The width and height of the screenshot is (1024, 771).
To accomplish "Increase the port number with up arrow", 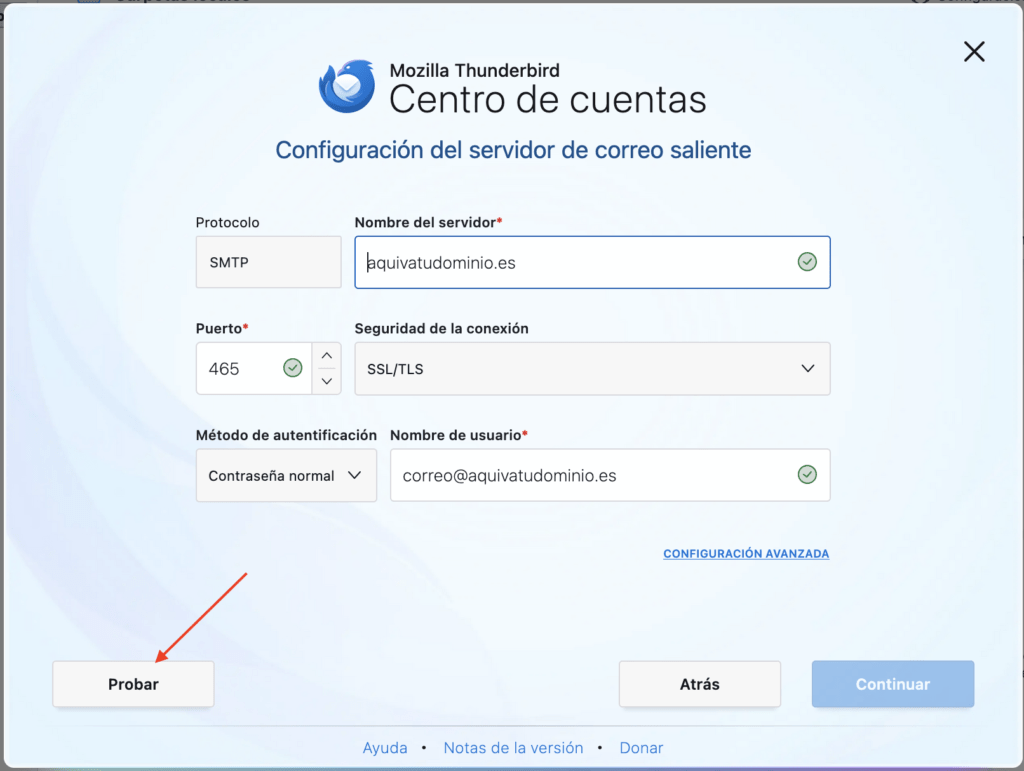I will click(x=327, y=356).
